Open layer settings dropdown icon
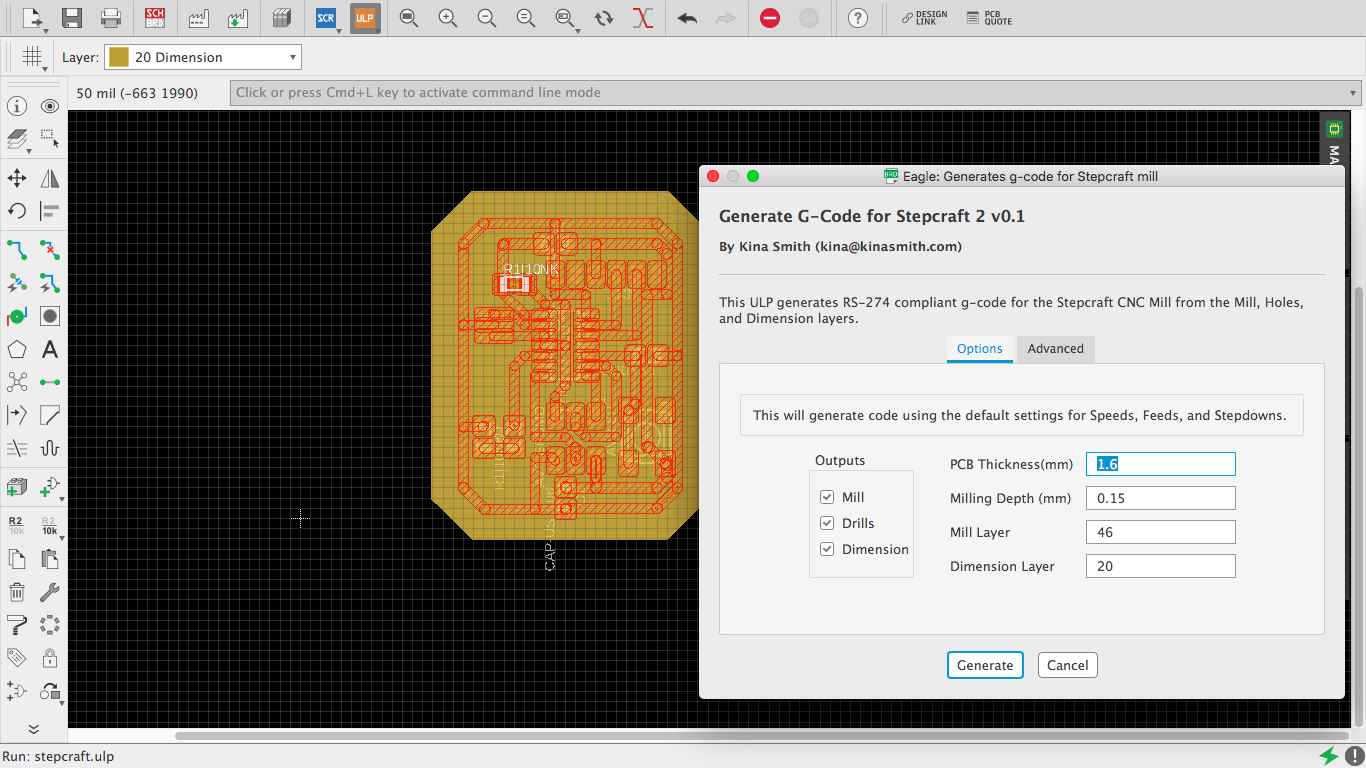 coord(17,139)
